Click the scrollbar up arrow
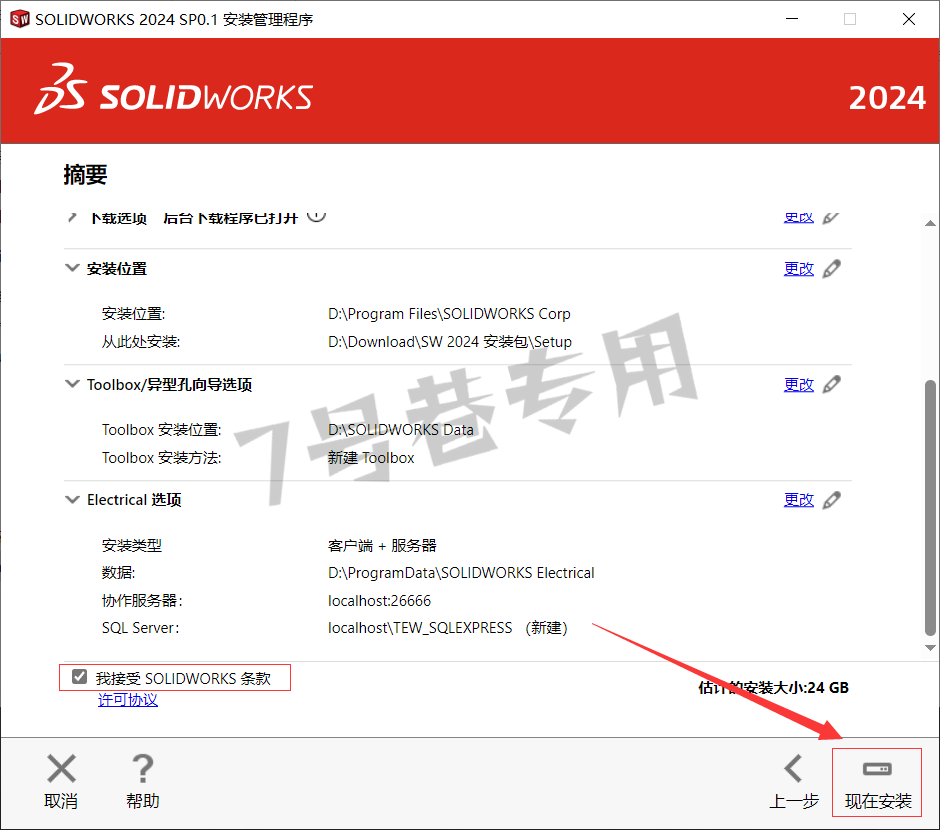Image resolution: width=940 pixels, height=830 pixels. (930, 223)
